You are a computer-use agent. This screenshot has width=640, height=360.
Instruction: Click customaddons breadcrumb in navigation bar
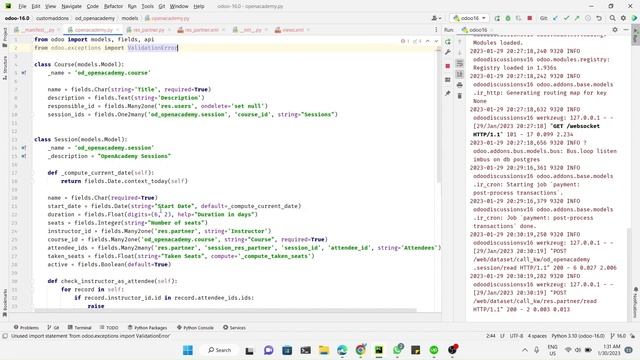[52, 18]
